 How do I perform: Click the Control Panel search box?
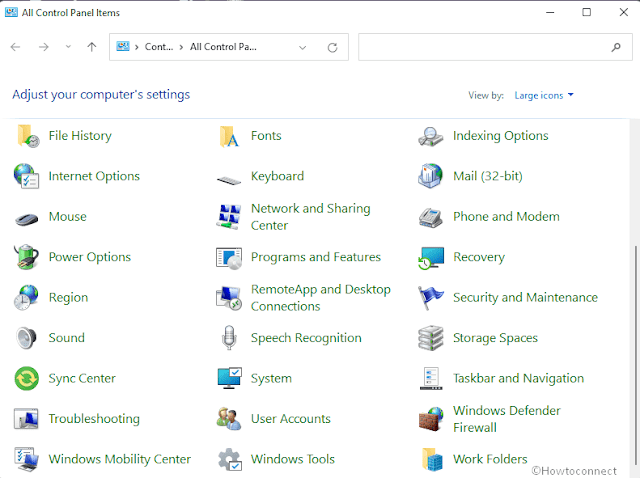[x=495, y=47]
